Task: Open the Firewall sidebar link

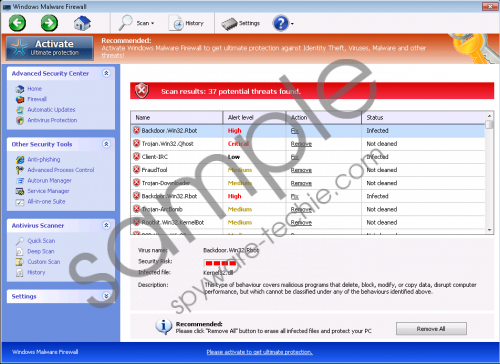Action: click(37, 99)
